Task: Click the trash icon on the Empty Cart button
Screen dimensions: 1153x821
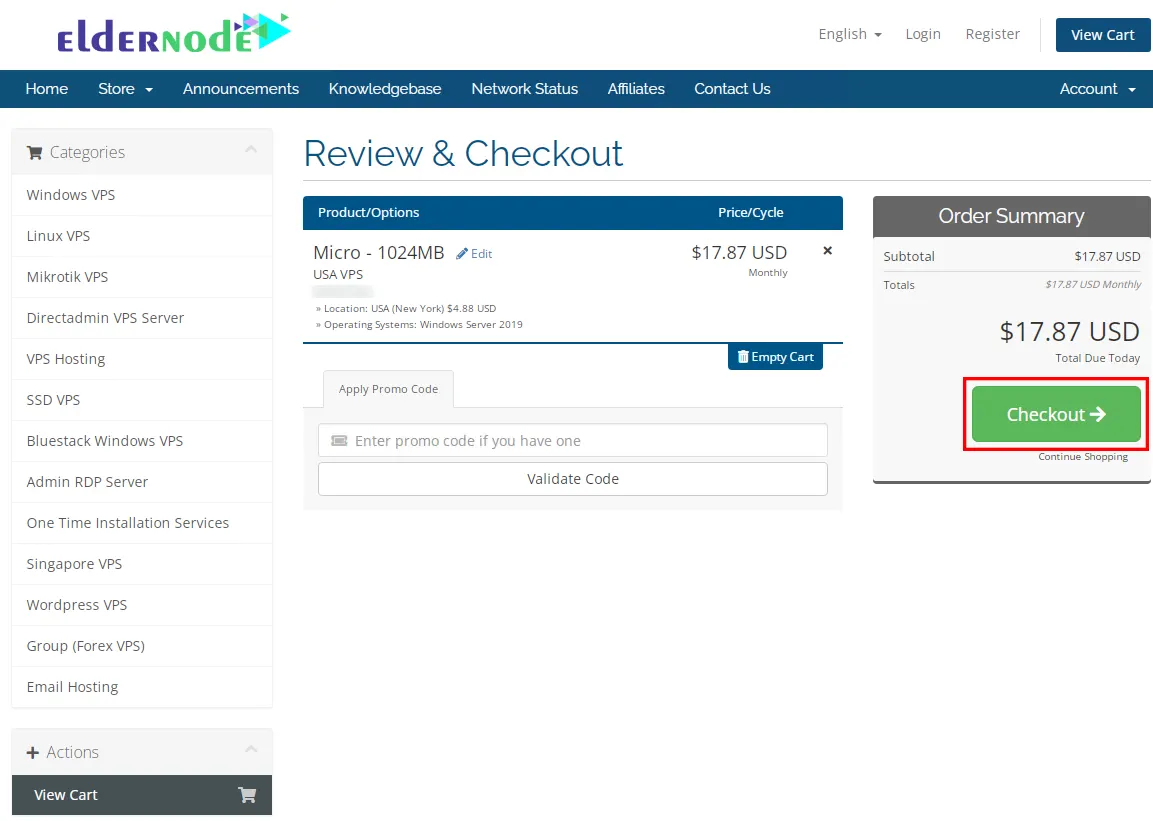Action: [x=742, y=356]
